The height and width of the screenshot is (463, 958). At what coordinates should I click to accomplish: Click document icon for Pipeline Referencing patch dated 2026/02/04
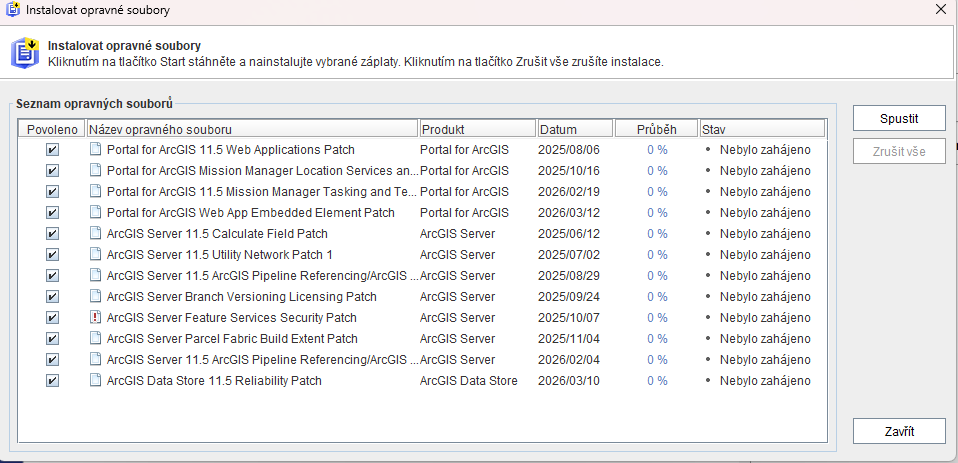pos(95,359)
